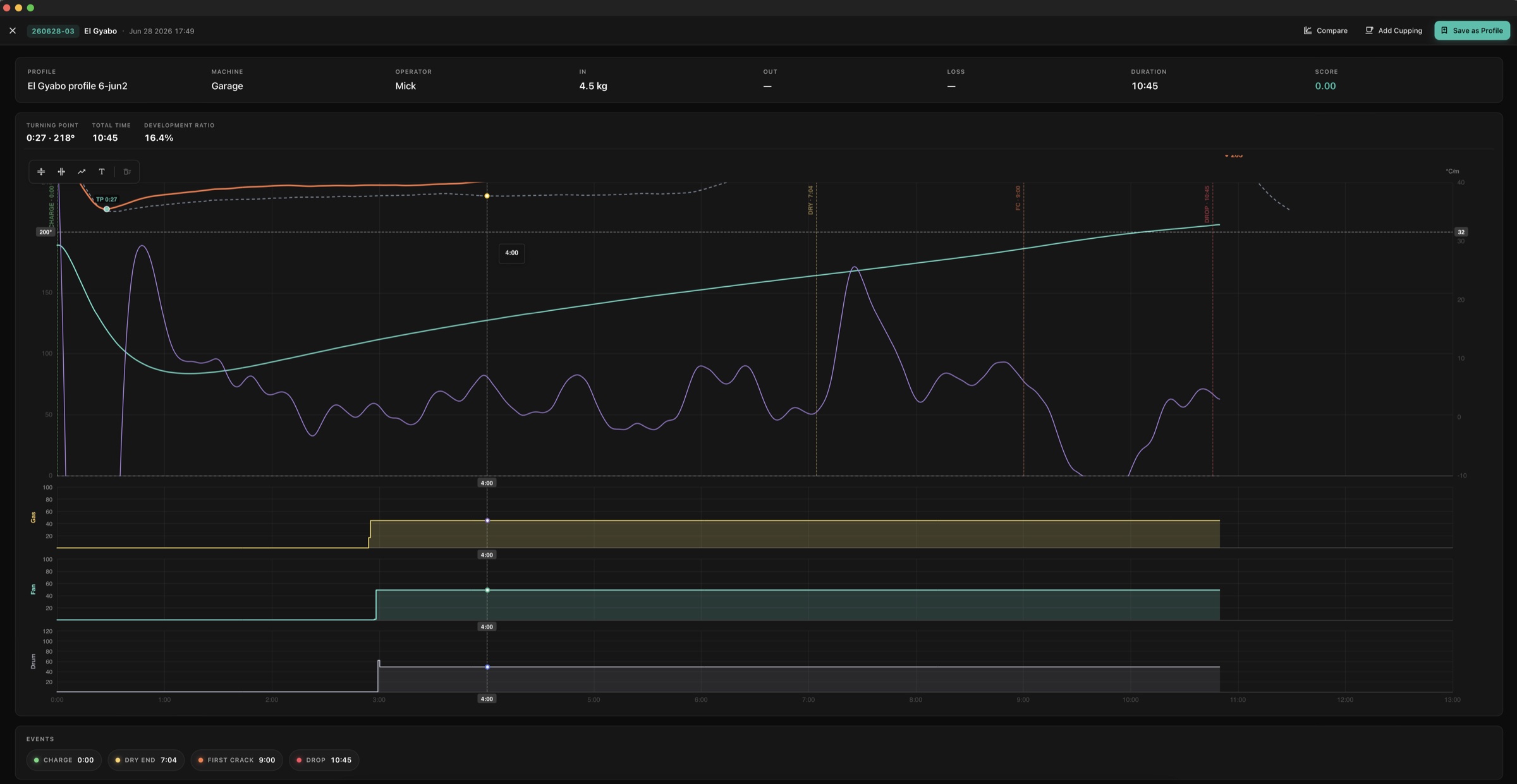Click the roast title El Gyabo
The width and height of the screenshot is (1517, 784).
[101, 31]
